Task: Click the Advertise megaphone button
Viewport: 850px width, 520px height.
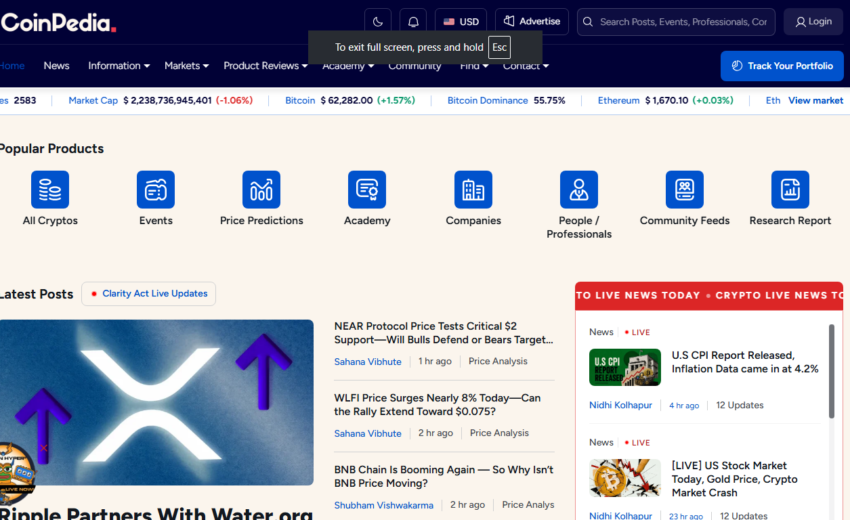Action: click(x=532, y=22)
